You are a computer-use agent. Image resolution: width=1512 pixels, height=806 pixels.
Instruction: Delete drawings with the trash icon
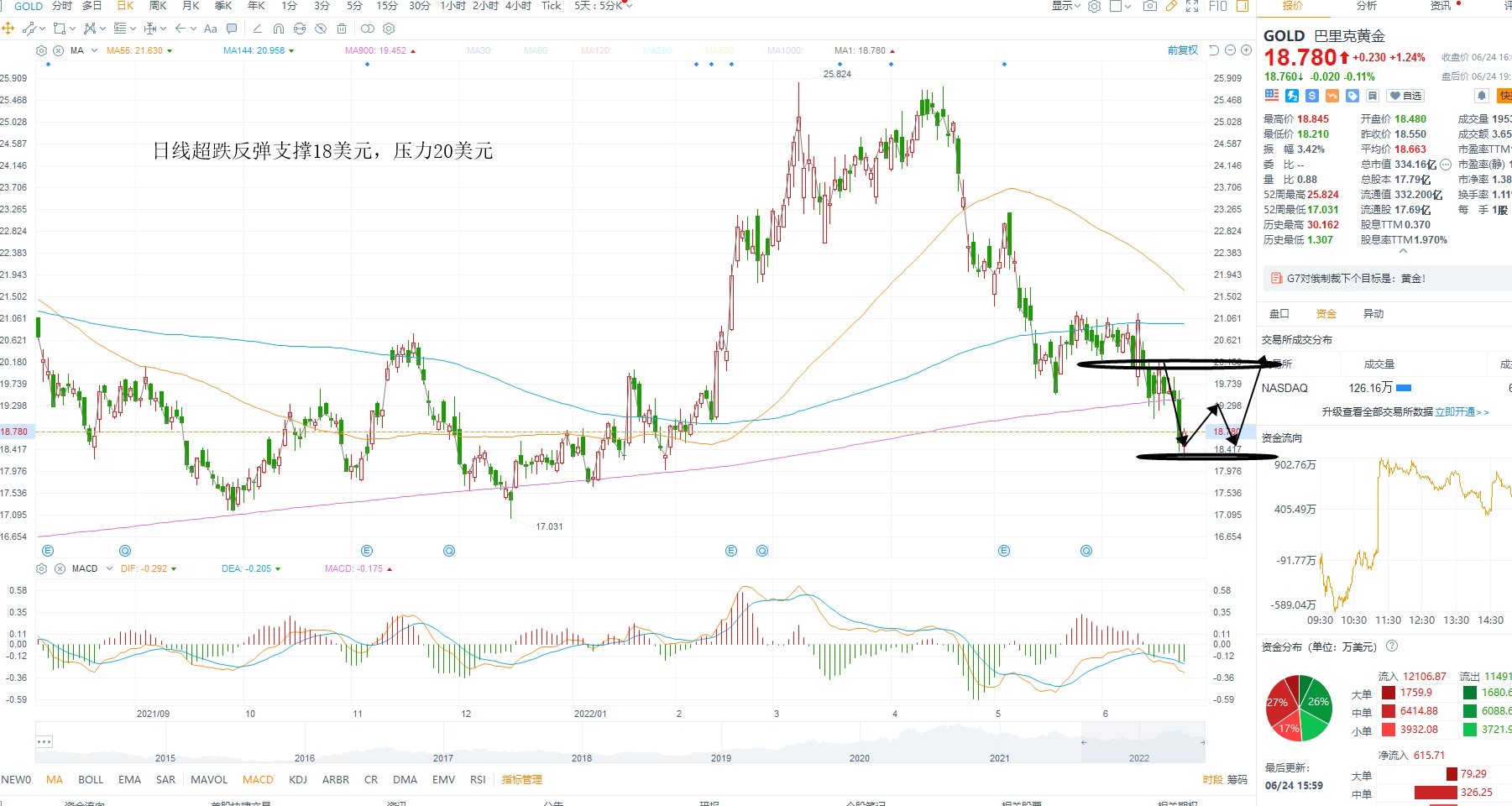(x=342, y=29)
